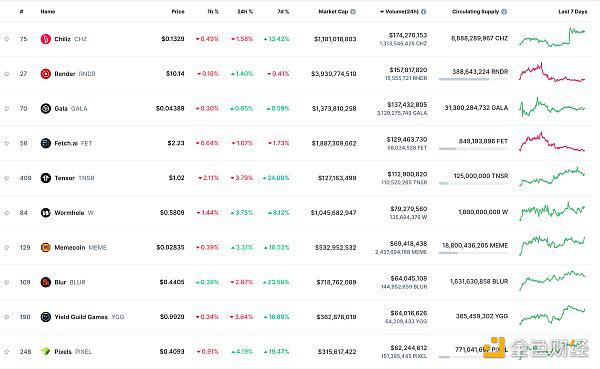
Task: Sort by the Volume(24h) column arrow
Action: click(x=382, y=12)
